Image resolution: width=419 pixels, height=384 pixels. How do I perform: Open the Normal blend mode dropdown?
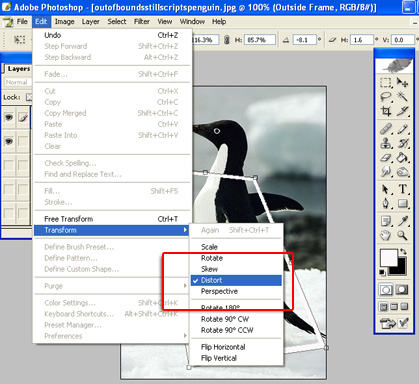point(18,82)
